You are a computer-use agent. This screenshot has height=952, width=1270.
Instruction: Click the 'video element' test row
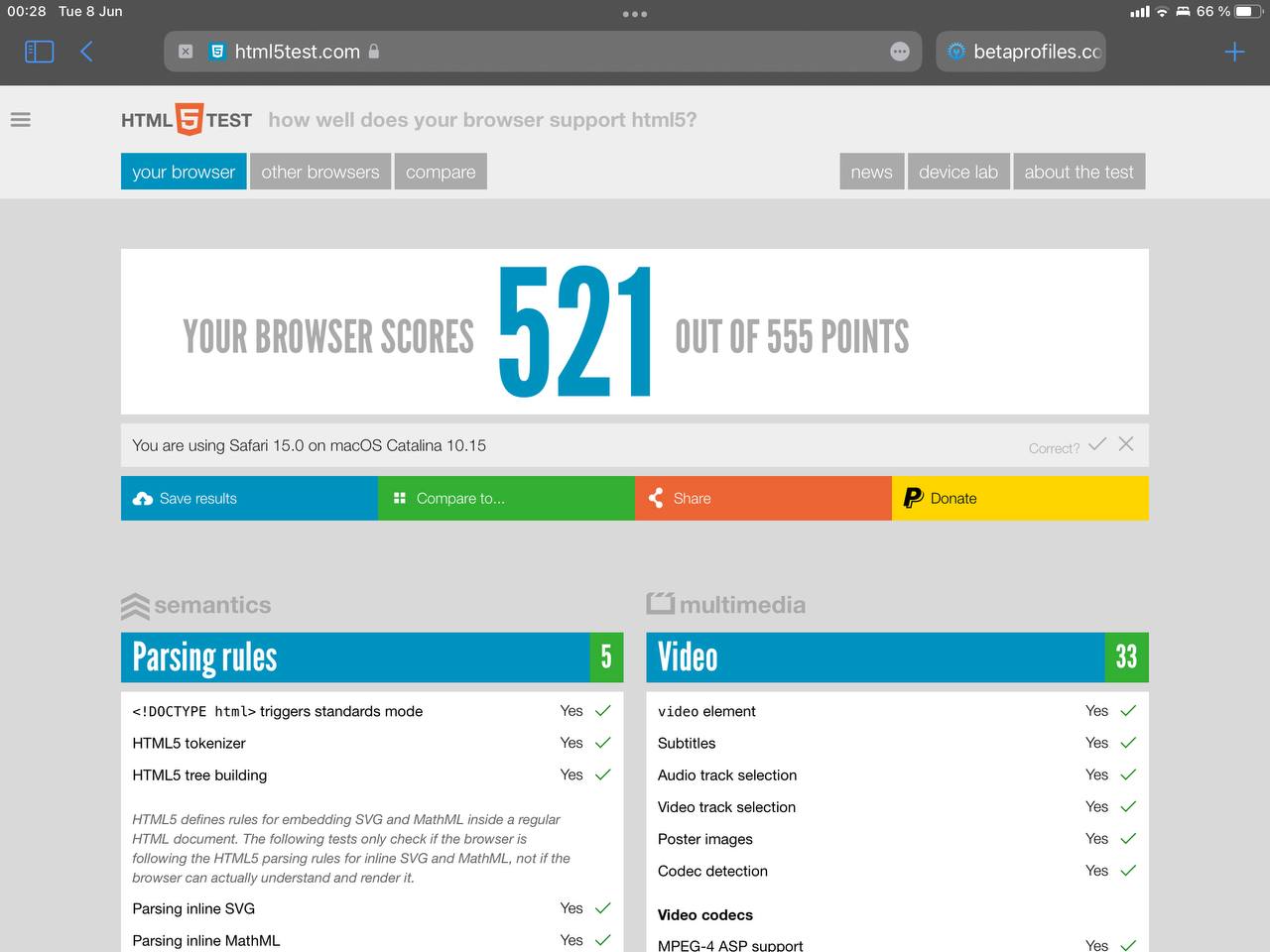897,711
